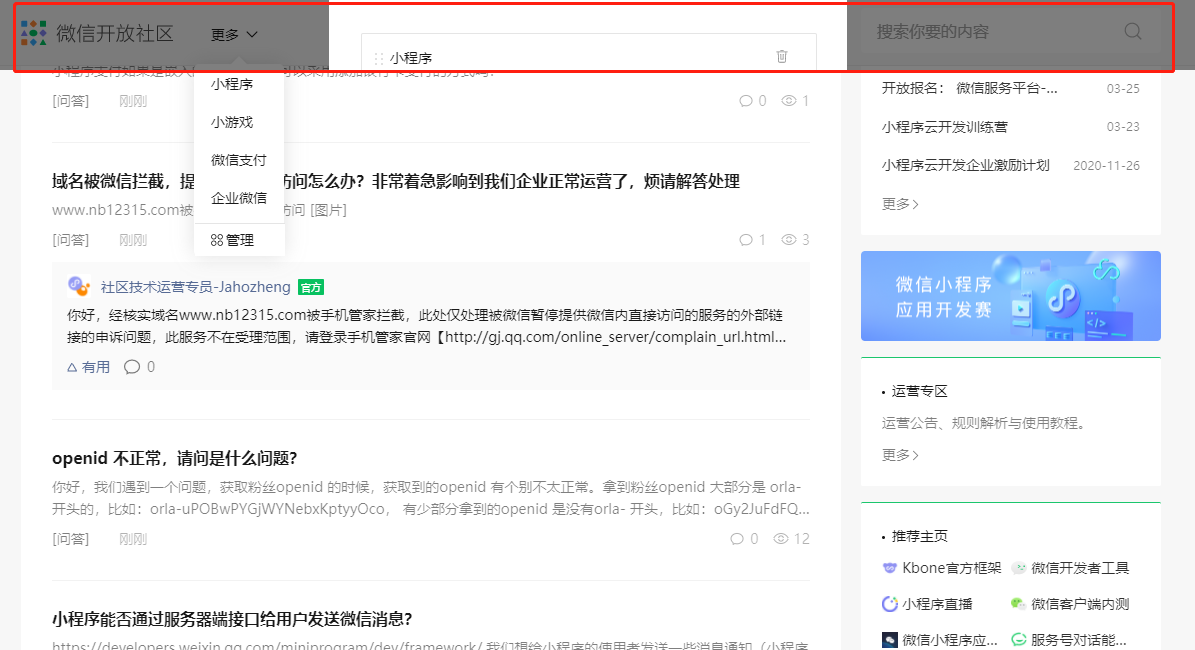Choose 企业微信 in the dropdown menu

(x=239, y=198)
